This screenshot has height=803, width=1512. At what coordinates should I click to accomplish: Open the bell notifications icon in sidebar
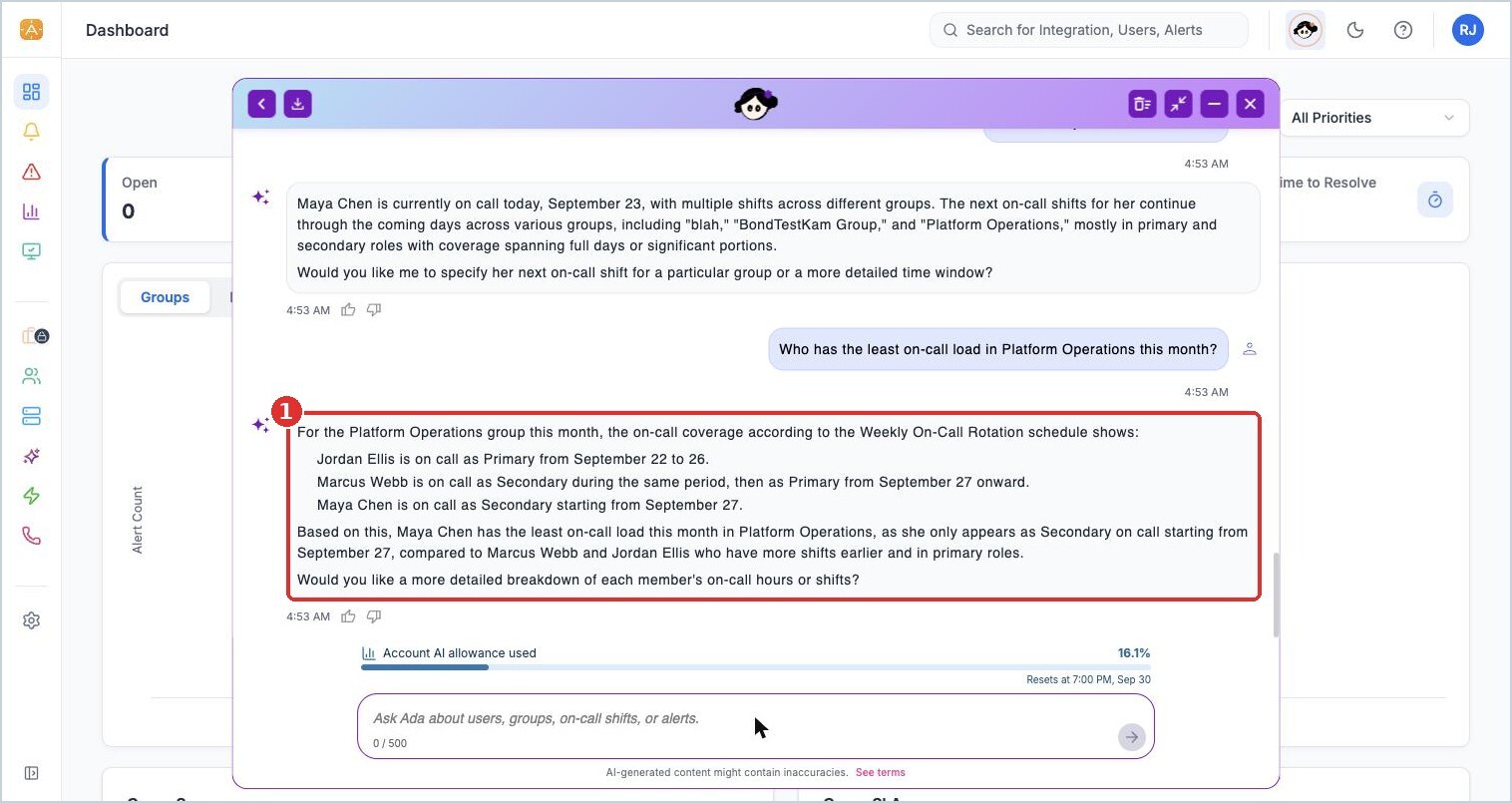(x=31, y=132)
